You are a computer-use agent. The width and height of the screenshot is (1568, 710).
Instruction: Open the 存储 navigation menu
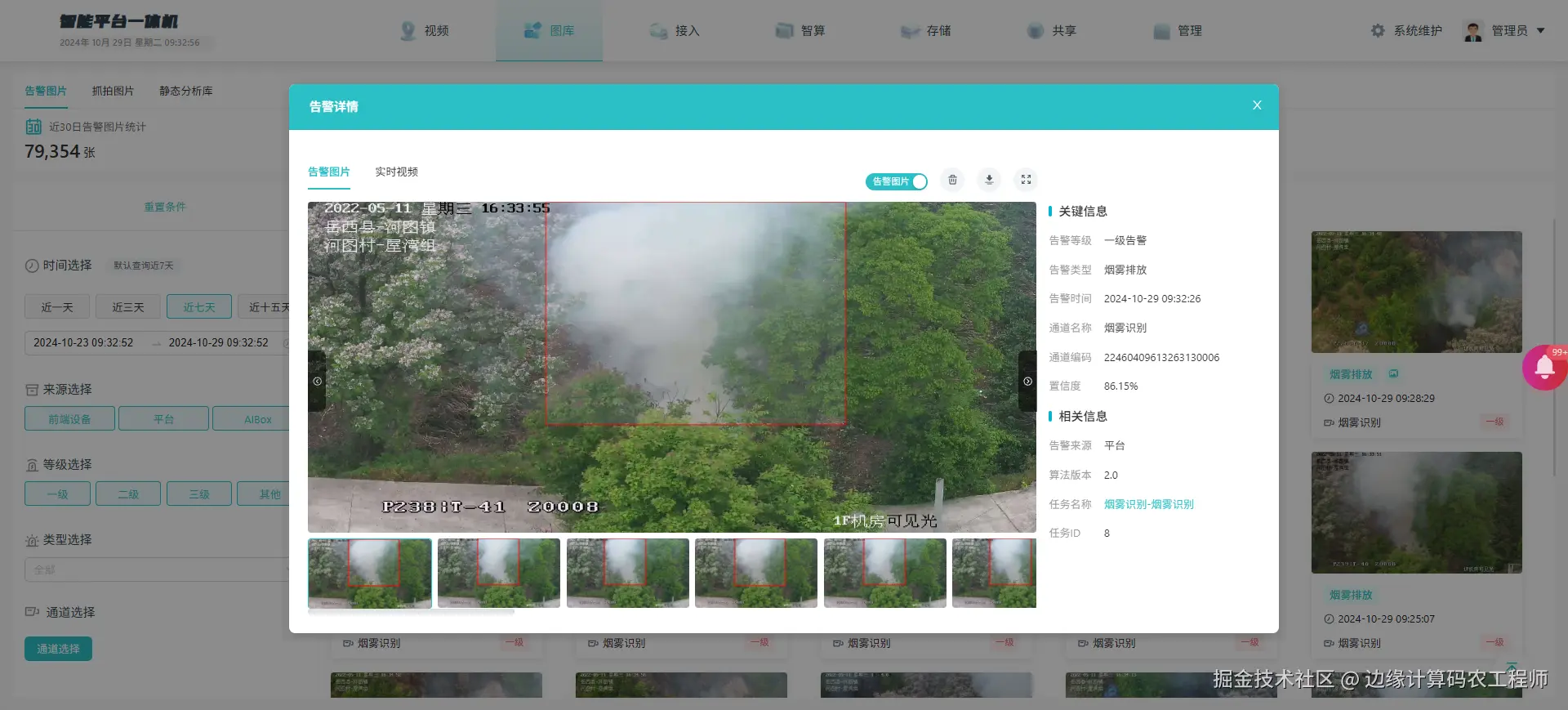tap(926, 30)
